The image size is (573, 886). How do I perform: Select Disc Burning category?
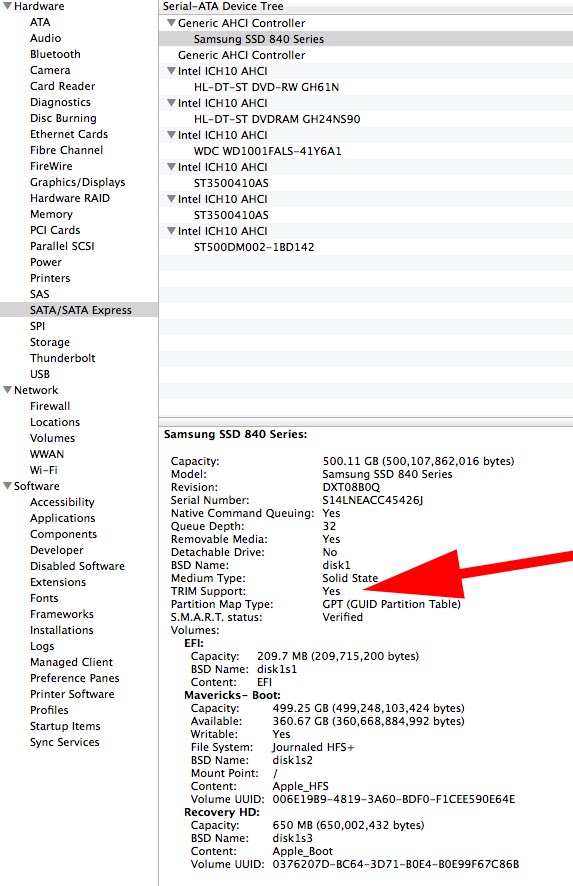tap(63, 118)
